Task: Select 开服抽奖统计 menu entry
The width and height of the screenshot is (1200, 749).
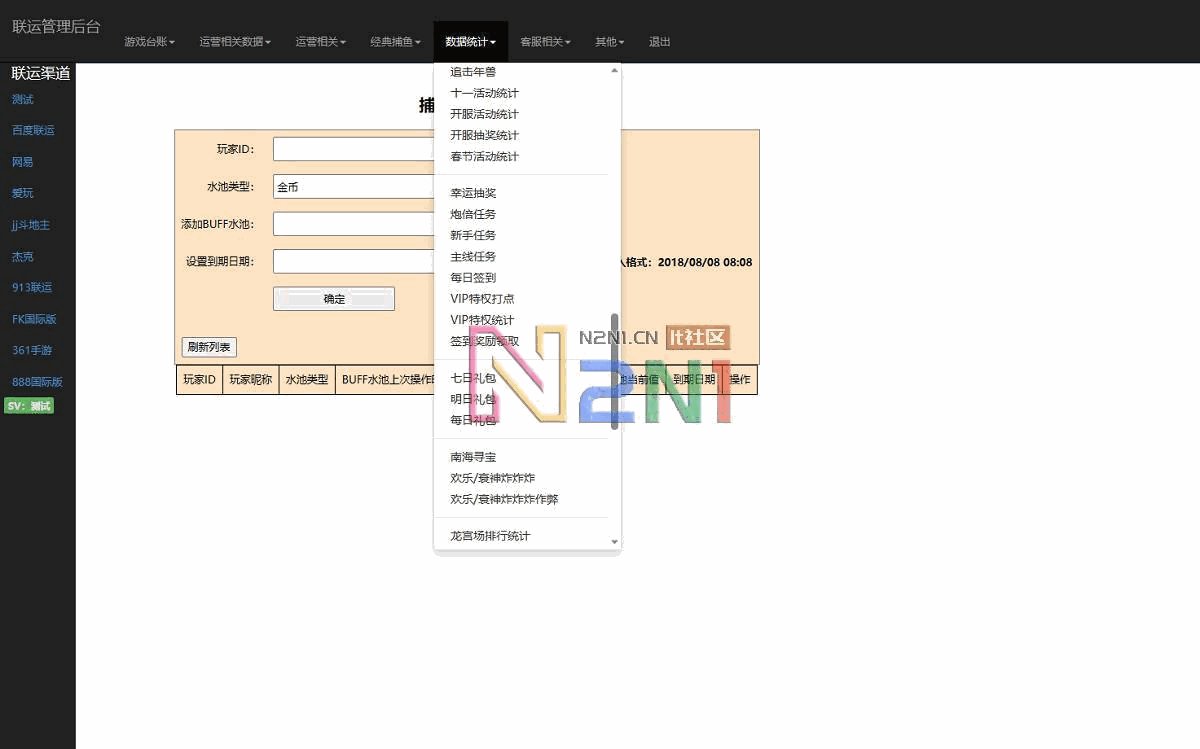Action: tap(485, 135)
